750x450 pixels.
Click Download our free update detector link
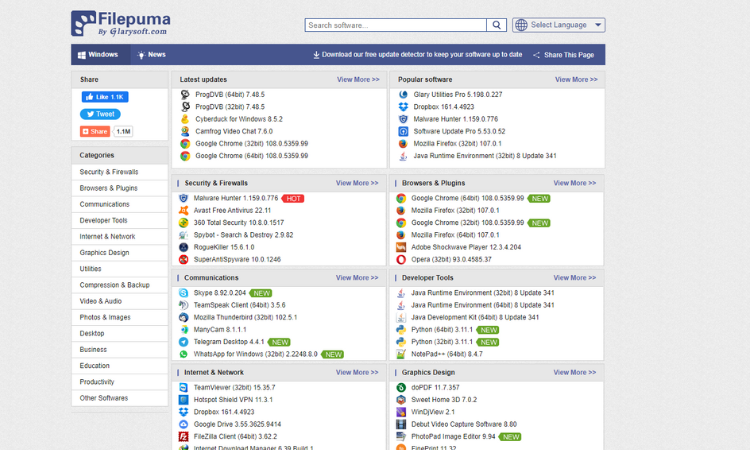pyautogui.click(x=418, y=55)
